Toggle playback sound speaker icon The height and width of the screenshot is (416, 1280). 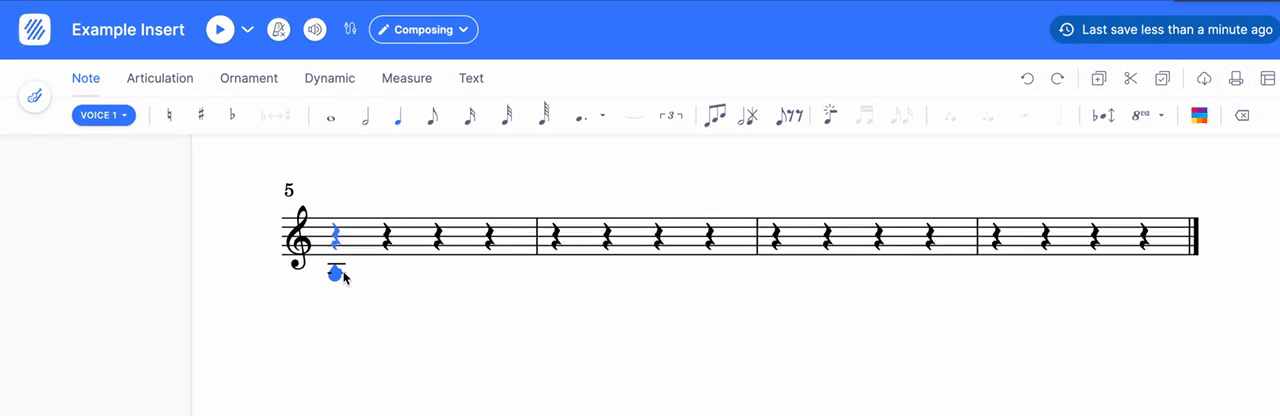click(315, 30)
